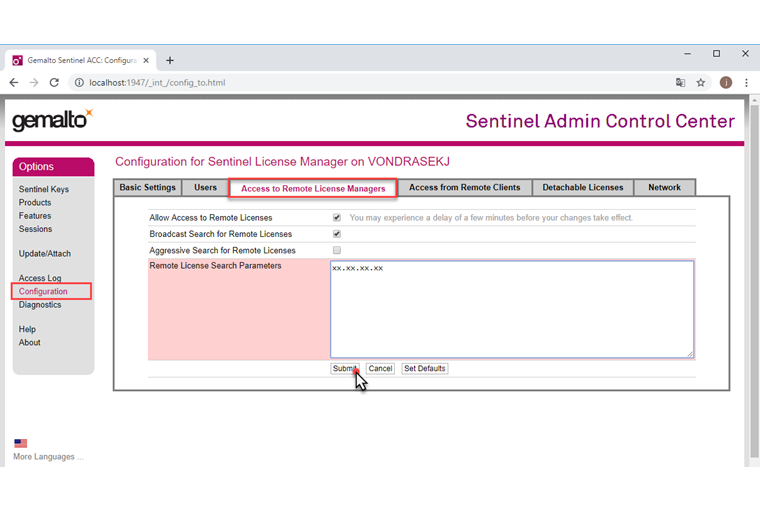This screenshot has width=760, height=511.
Task: Click the delay notice text beside first checkbox
Action: click(491, 218)
